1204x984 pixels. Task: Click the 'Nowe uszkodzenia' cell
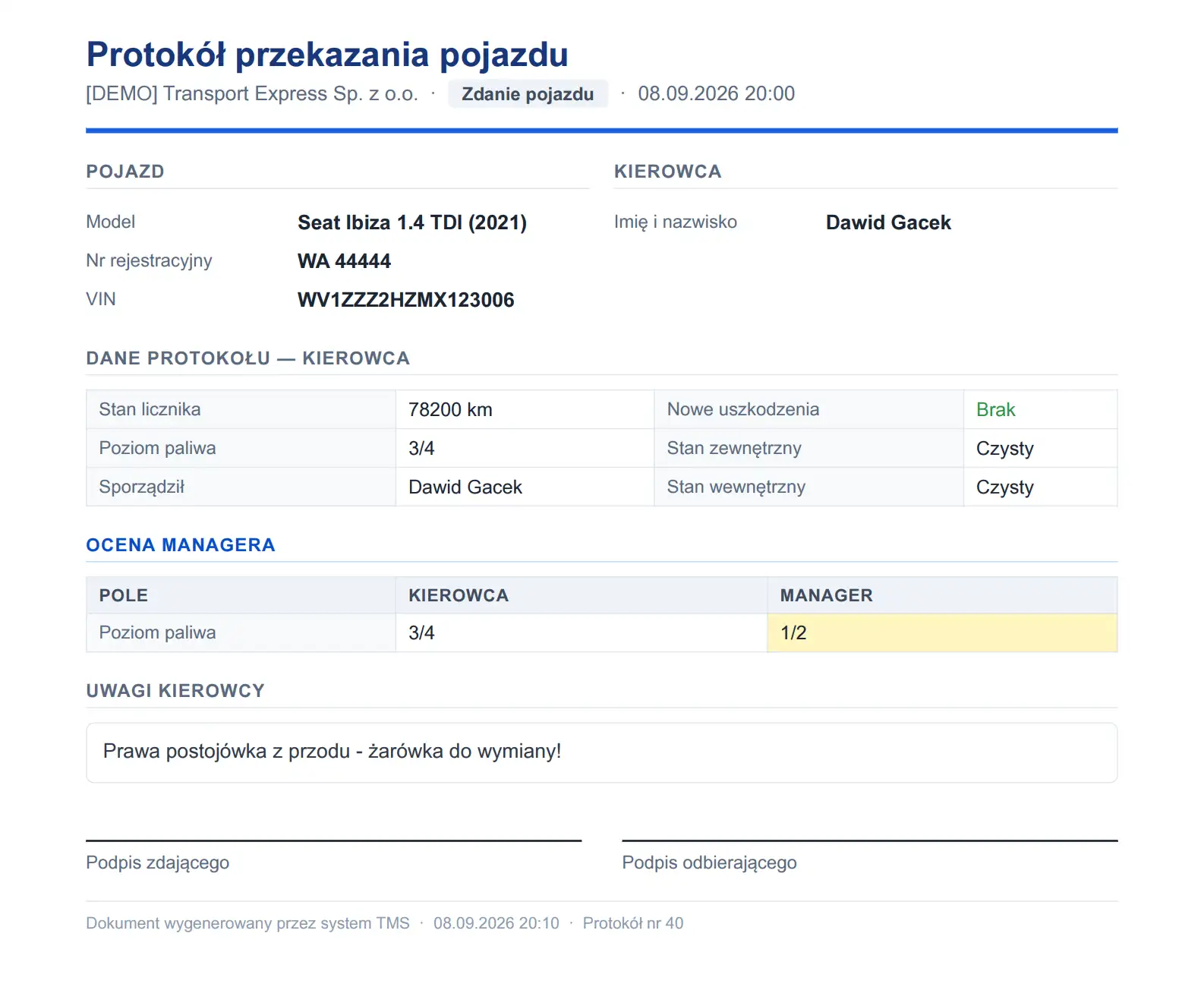tap(808, 409)
